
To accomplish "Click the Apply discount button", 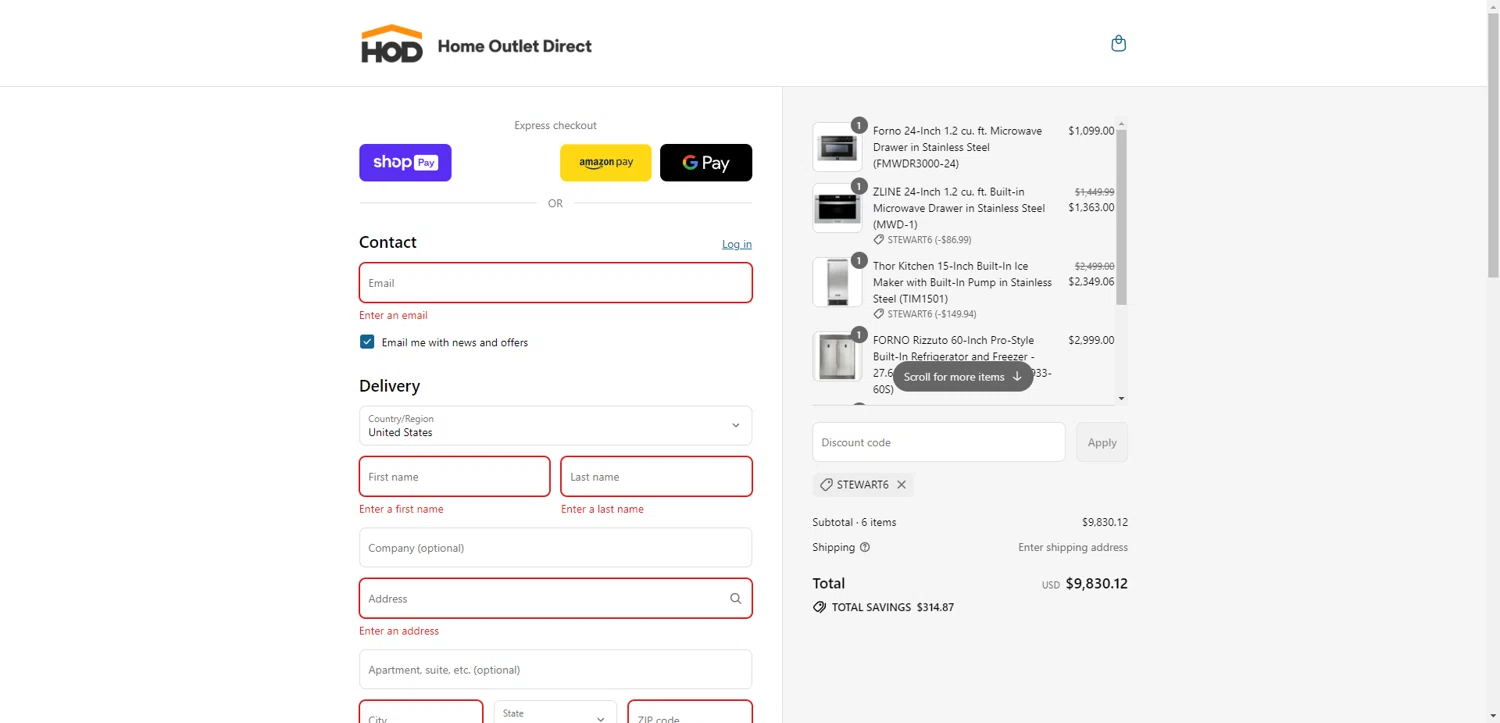I will pos(1102,442).
